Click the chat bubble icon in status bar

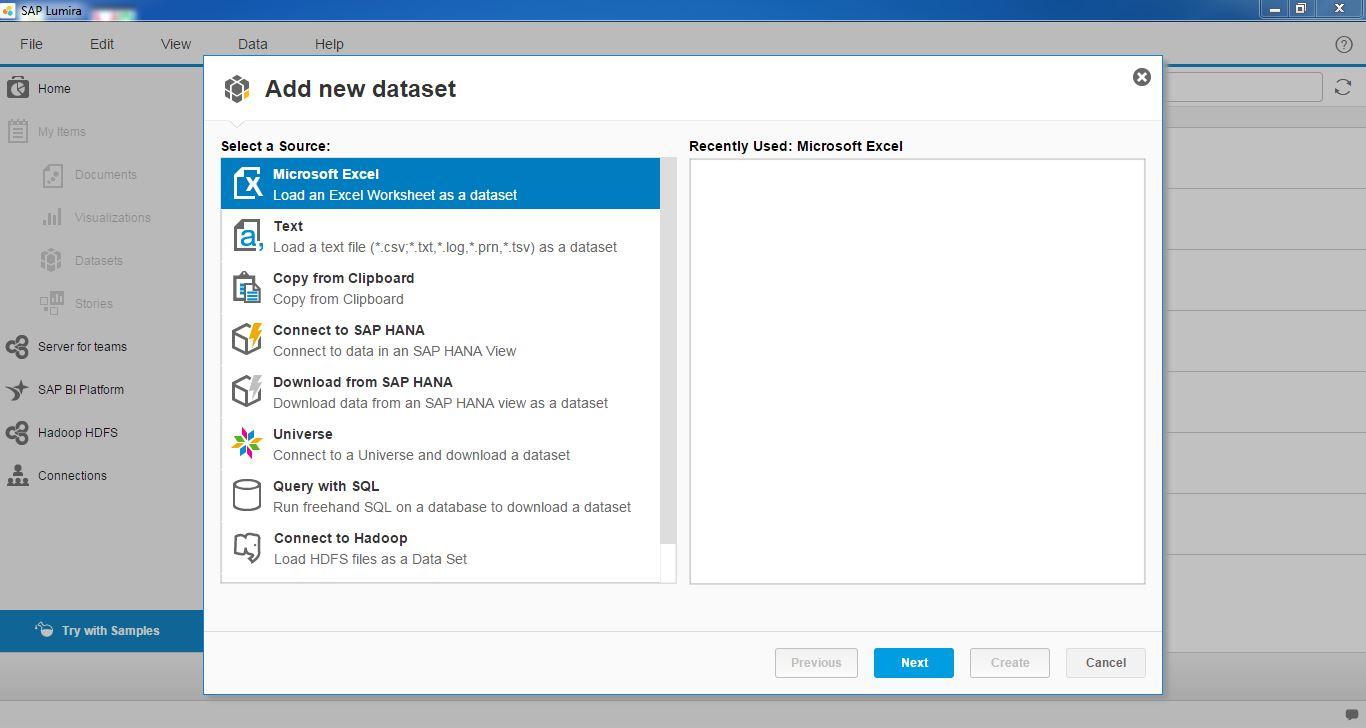(x=1351, y=714)
